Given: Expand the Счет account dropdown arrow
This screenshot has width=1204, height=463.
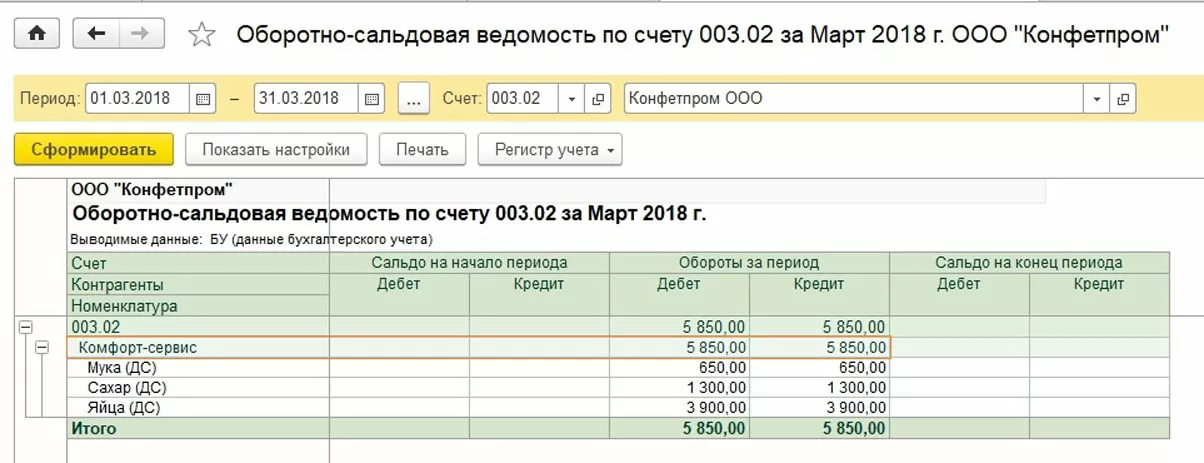Looking at the screenshot, I should point(573,99).
